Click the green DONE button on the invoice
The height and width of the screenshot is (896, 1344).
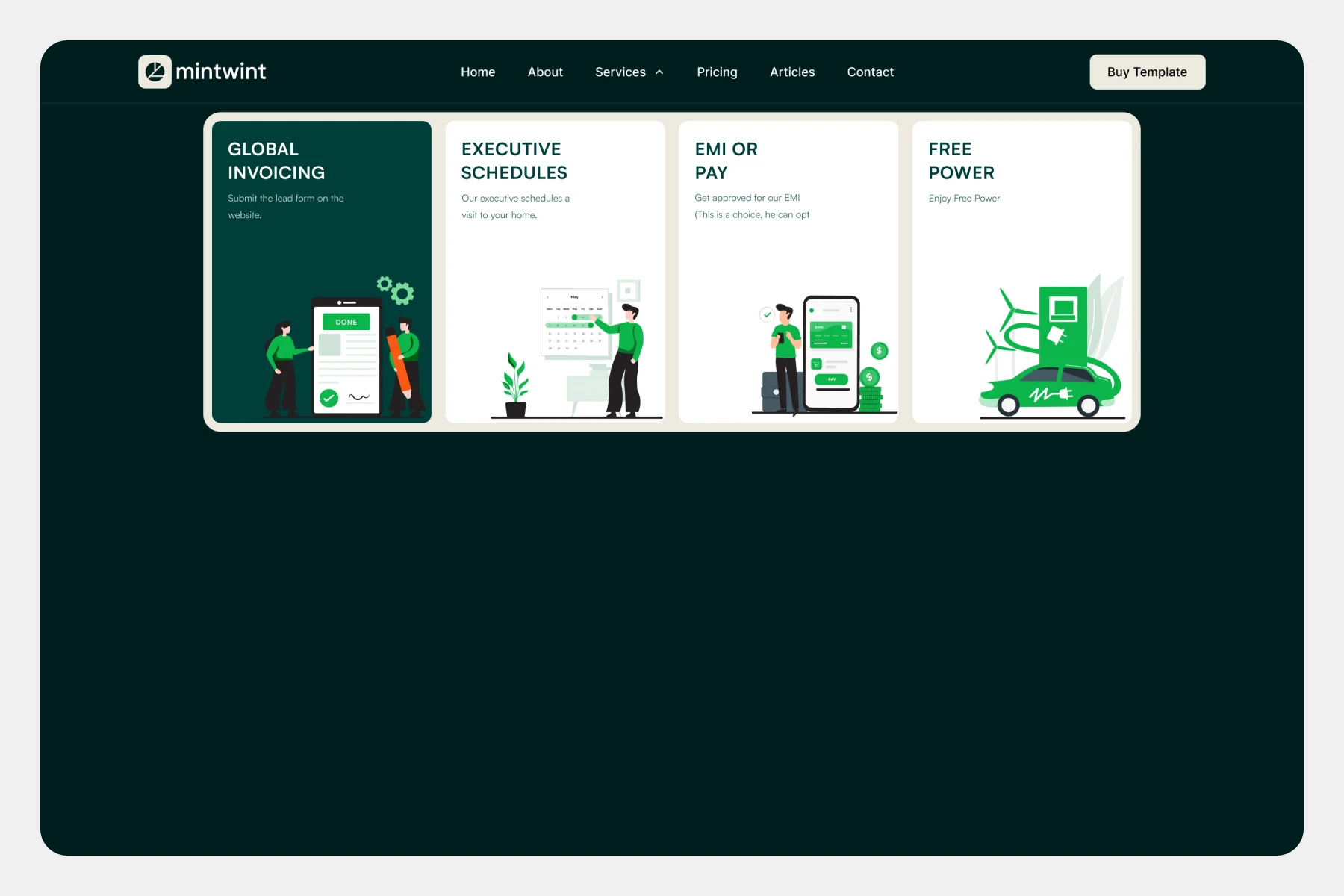[x=346, y=322]
